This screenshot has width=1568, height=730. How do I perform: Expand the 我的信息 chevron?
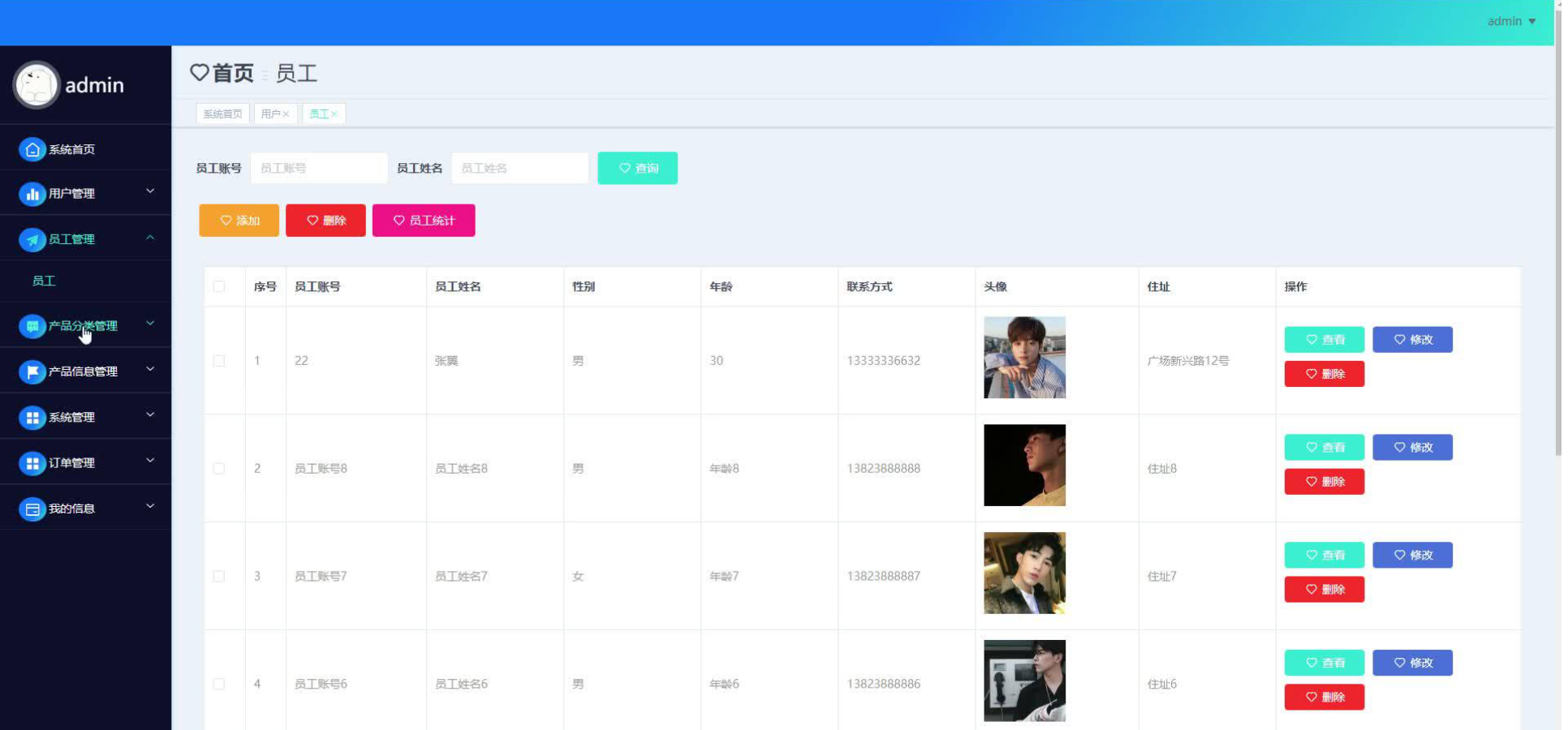[x=150, y=506]
